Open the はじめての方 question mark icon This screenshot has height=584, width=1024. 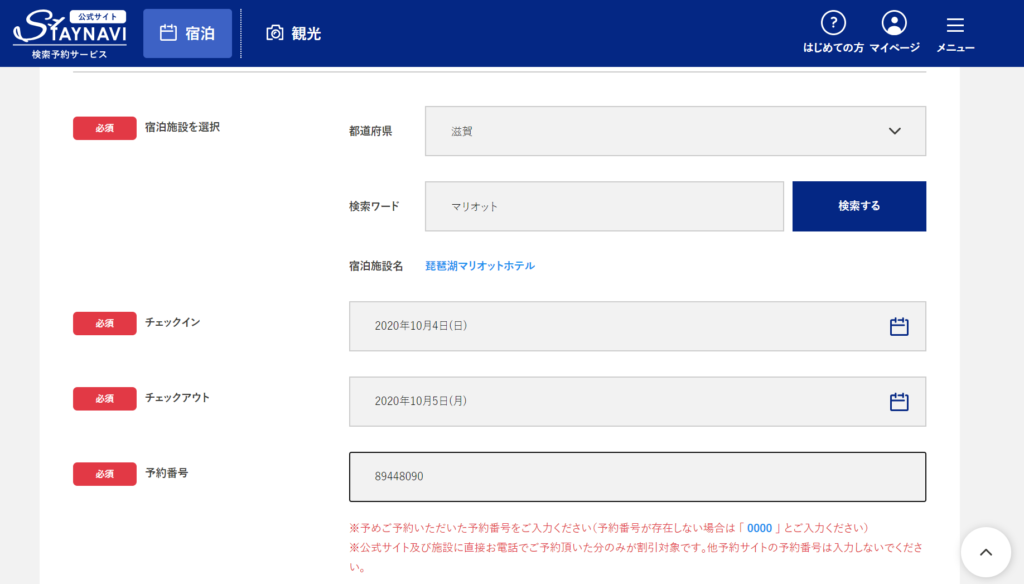pyautogui.click(x=833, y=23)
